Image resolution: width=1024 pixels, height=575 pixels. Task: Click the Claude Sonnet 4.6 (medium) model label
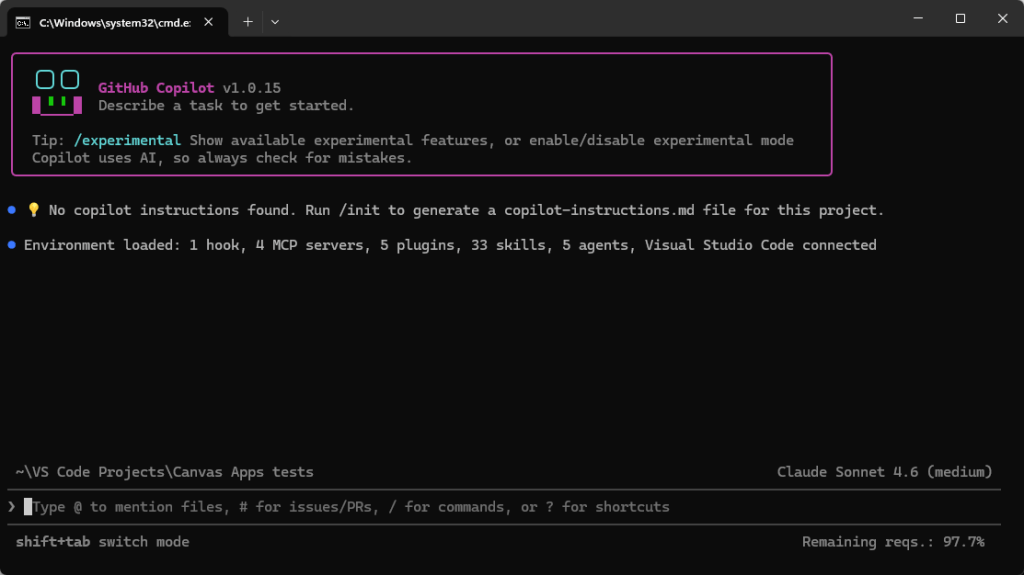click(x=884, y=471)
